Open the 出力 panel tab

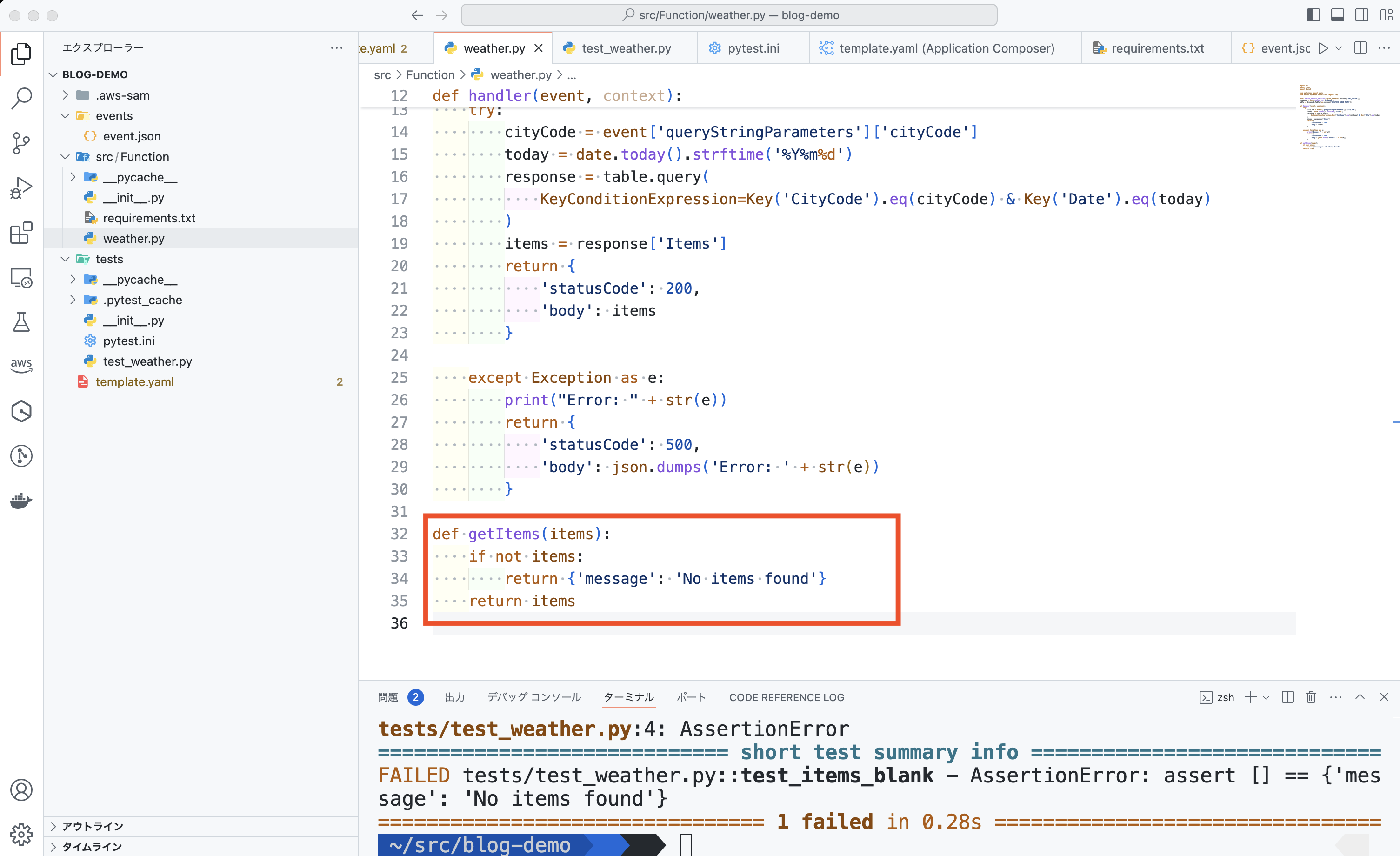(x=454, y=697)
